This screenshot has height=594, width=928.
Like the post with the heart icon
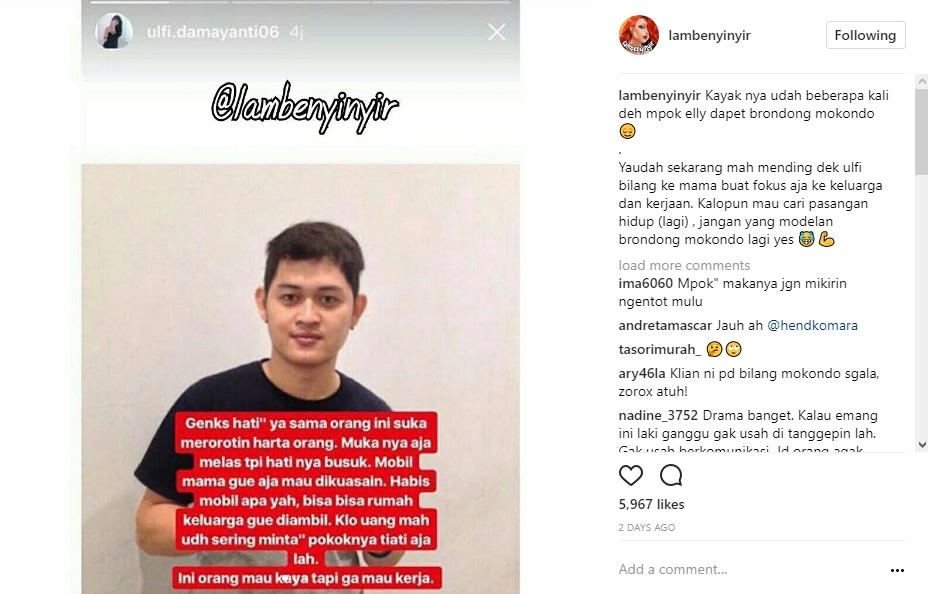630,475
